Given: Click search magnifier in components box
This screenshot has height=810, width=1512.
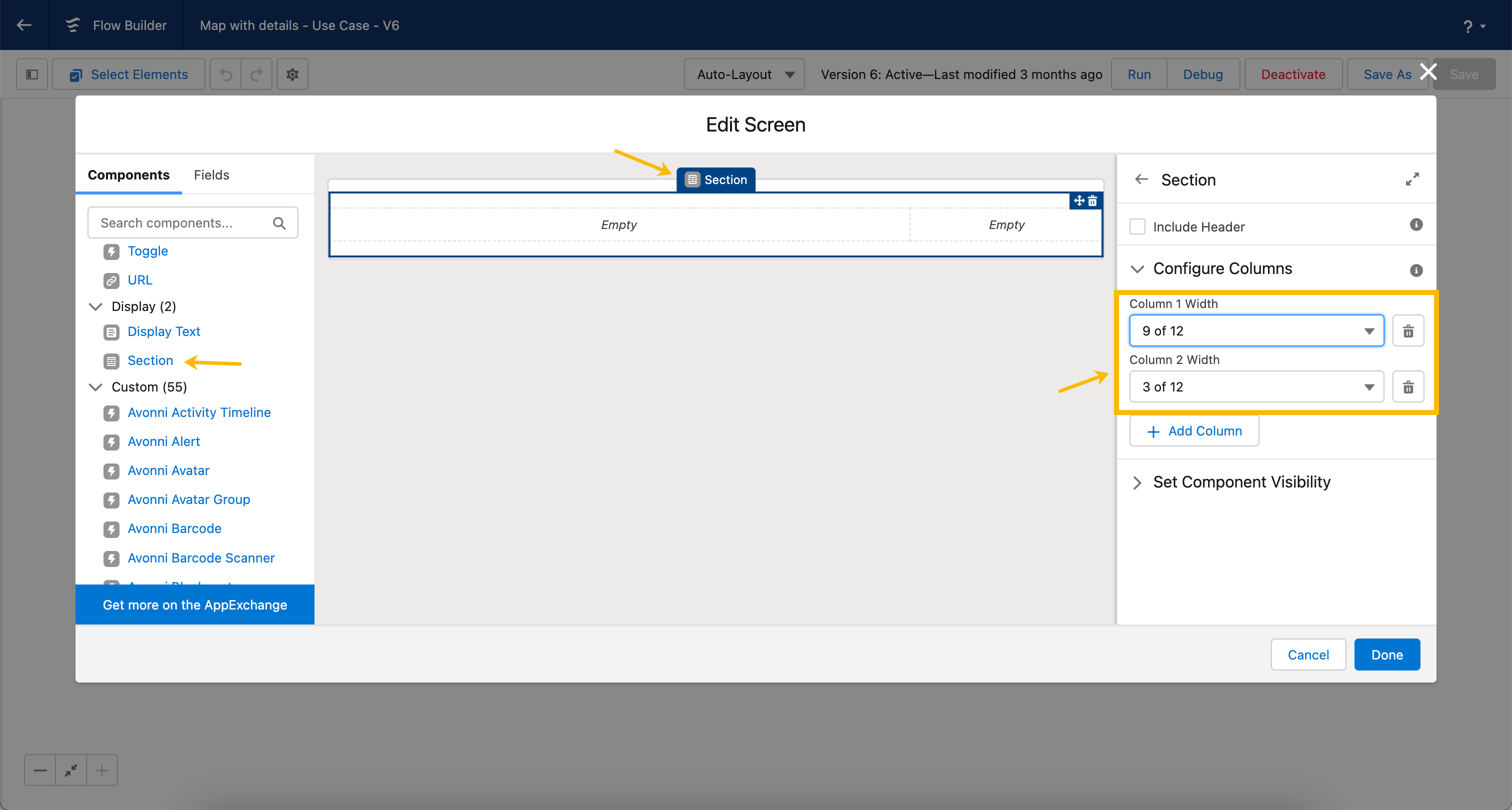Looking at the screenshot, I should [279, 223].
